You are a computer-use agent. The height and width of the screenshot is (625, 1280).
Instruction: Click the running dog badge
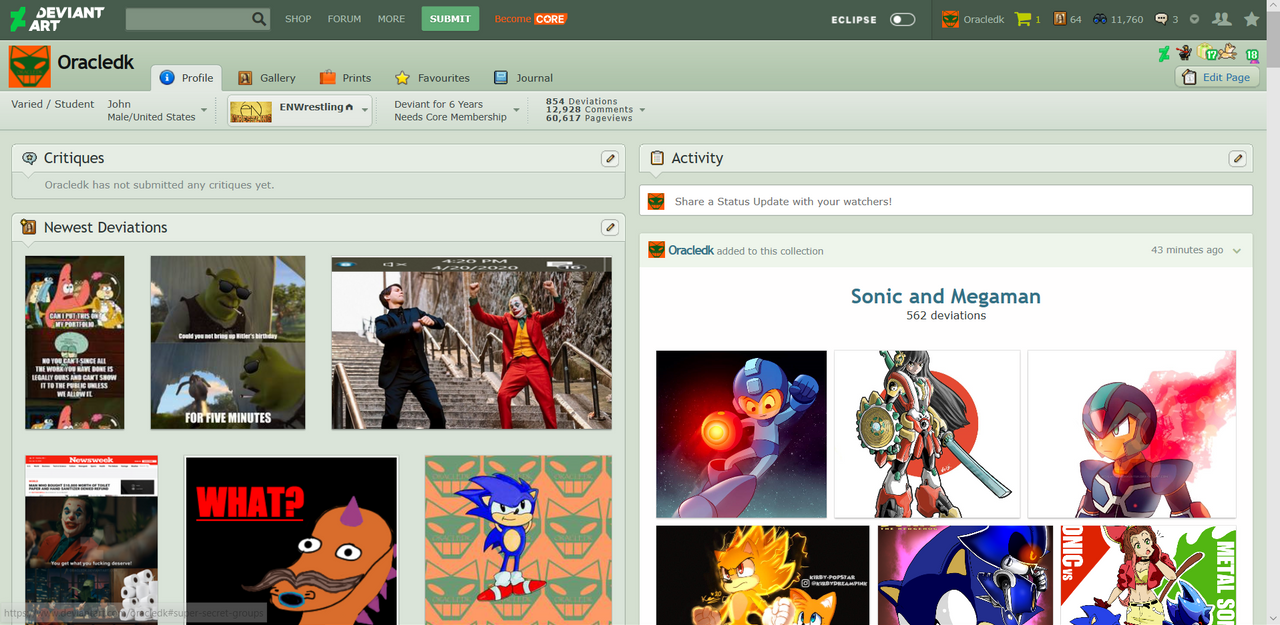[1228, 52]
